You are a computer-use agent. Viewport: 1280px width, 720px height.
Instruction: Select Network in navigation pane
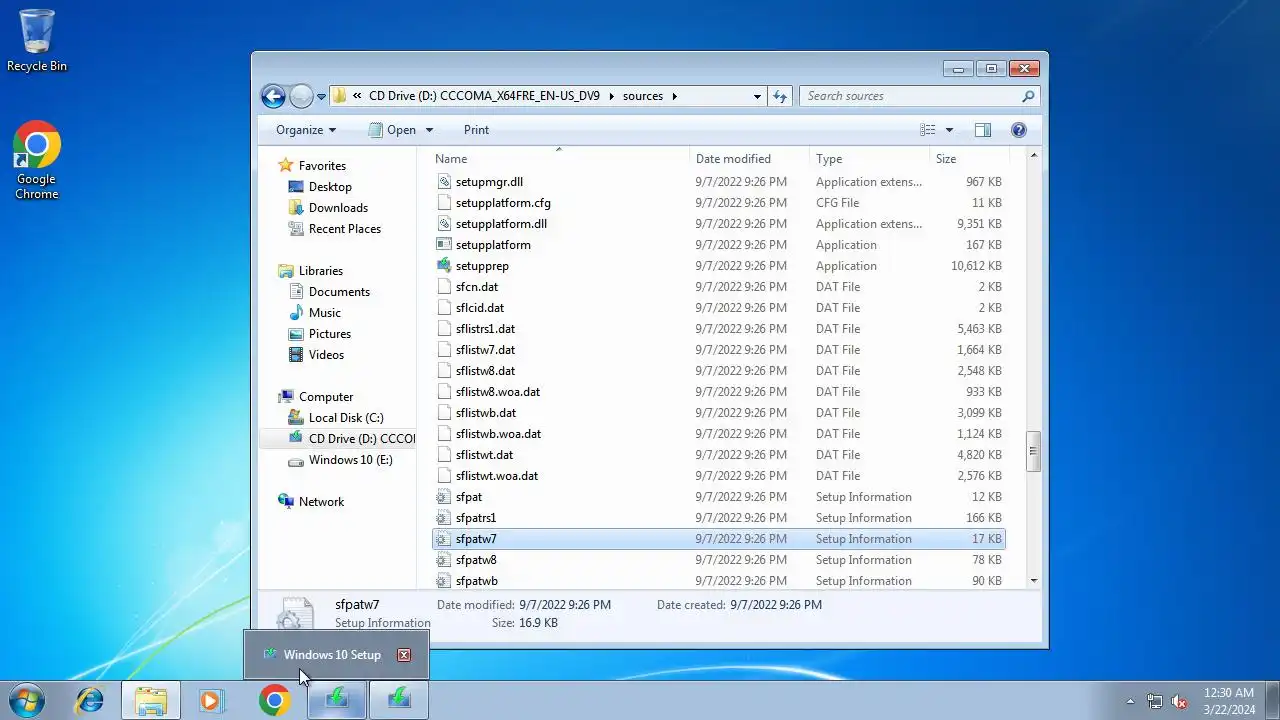pos(321,502)
